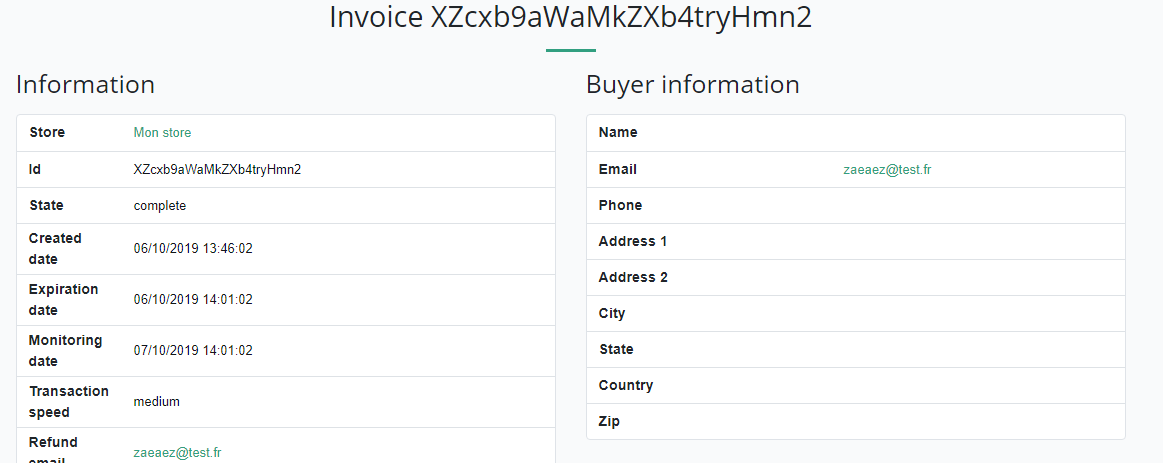
Task: Click the Information section heading
Action: 85,85
